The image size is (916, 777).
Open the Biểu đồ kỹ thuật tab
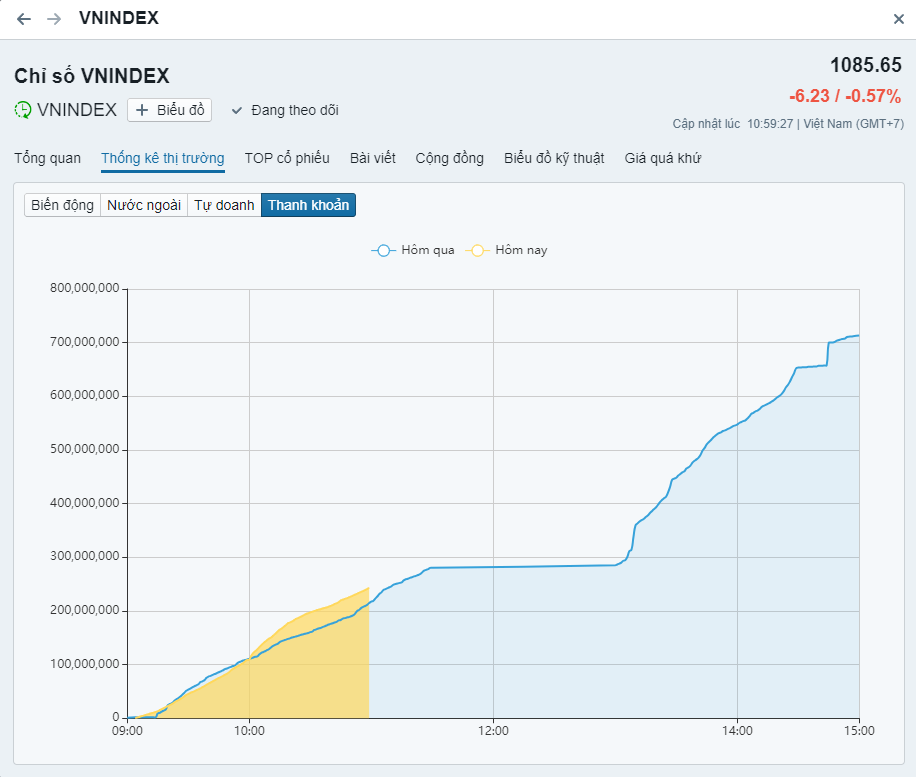[x=554, y=158]
